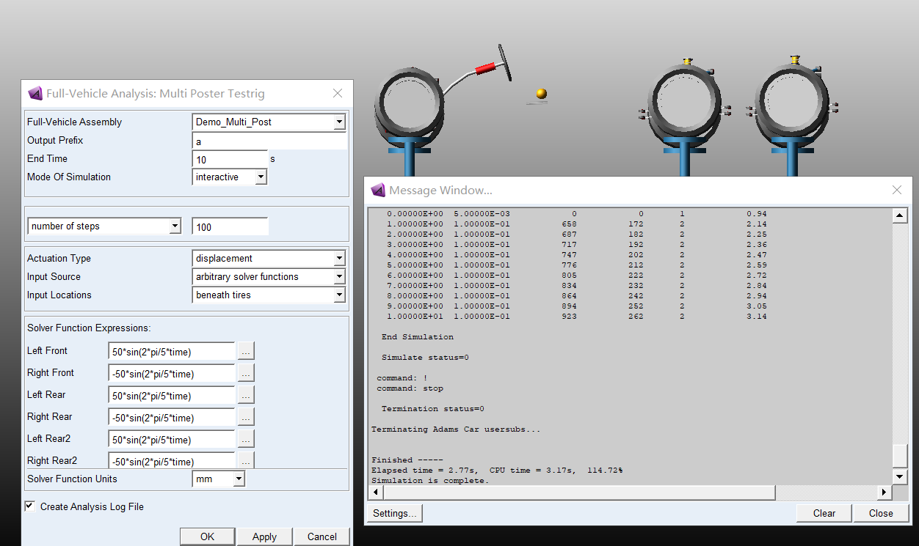Open function builder for Right Front
Viewport: 919px width, 546px height.
246,373
